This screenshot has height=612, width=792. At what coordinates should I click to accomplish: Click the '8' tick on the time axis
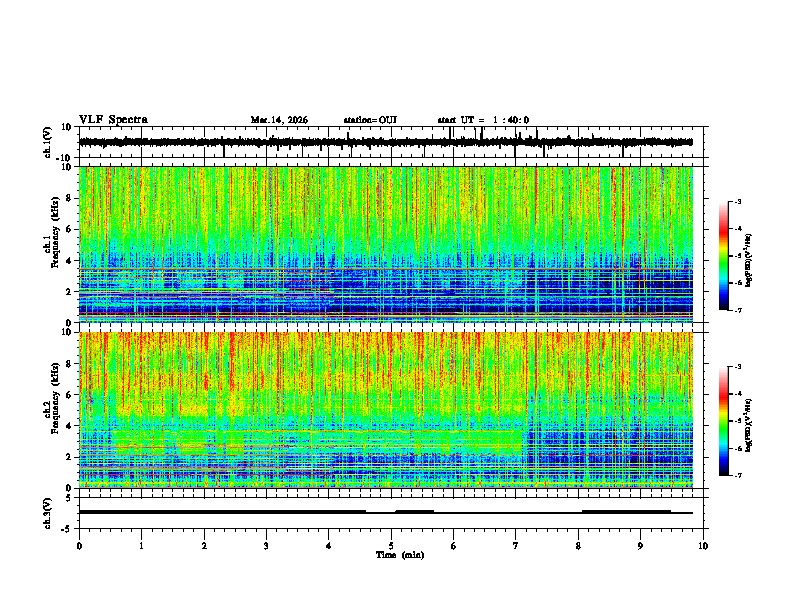[578, 546]
